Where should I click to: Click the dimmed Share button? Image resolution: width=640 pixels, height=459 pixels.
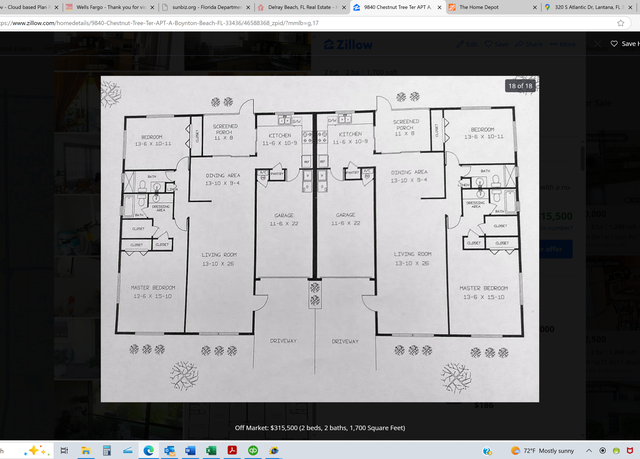tap(529, 44)
